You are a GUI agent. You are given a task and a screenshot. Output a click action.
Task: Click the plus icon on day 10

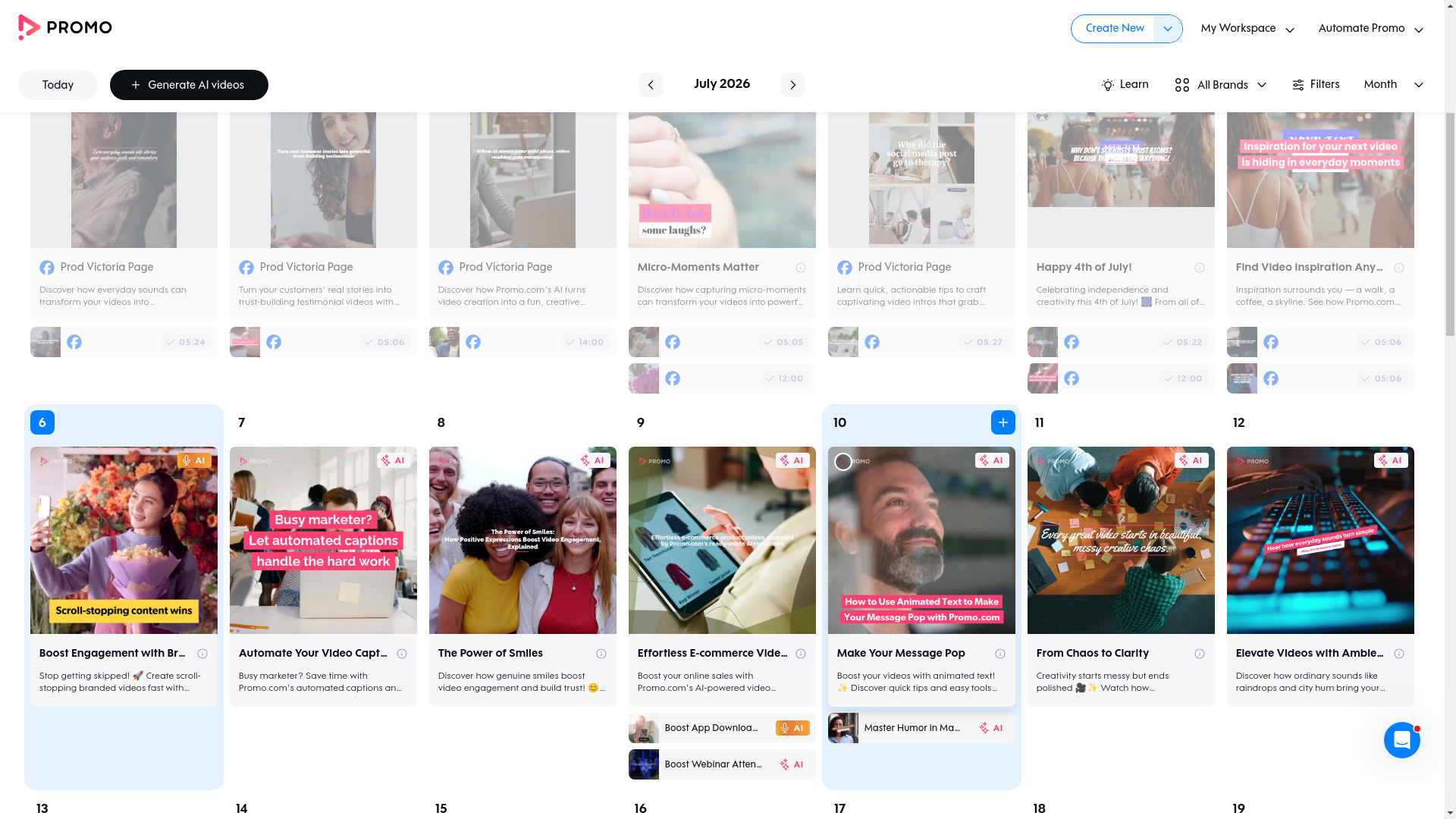pos(1003,422)
